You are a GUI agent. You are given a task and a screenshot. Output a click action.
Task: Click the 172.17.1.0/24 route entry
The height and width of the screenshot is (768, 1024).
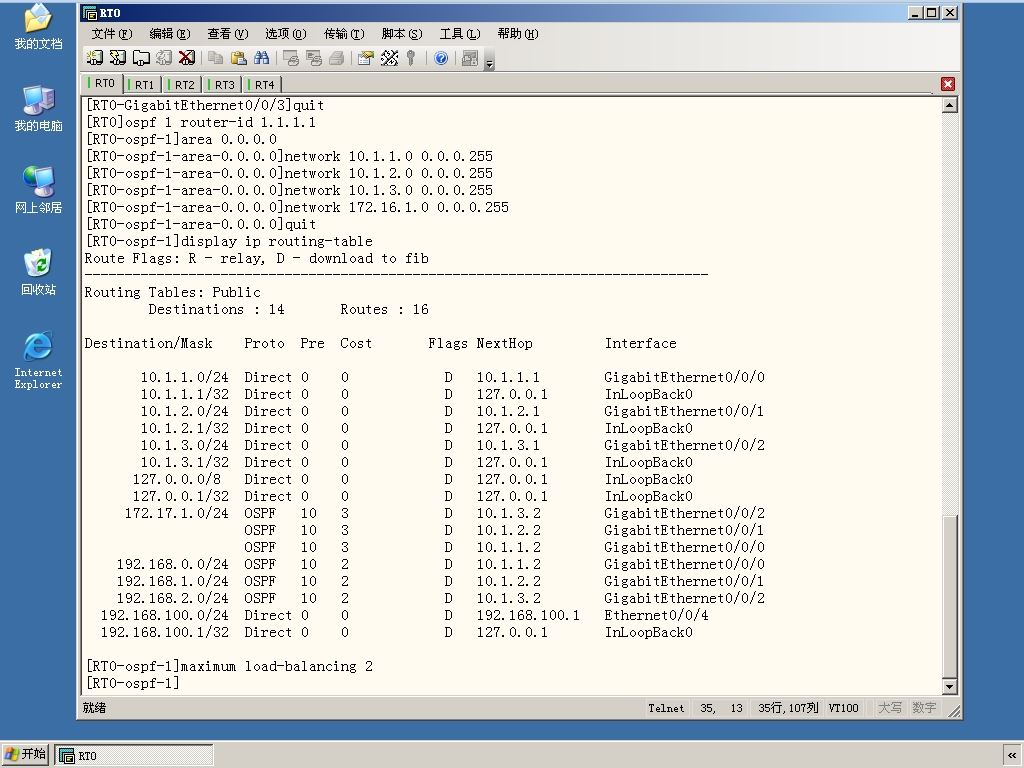pos(176,513)
